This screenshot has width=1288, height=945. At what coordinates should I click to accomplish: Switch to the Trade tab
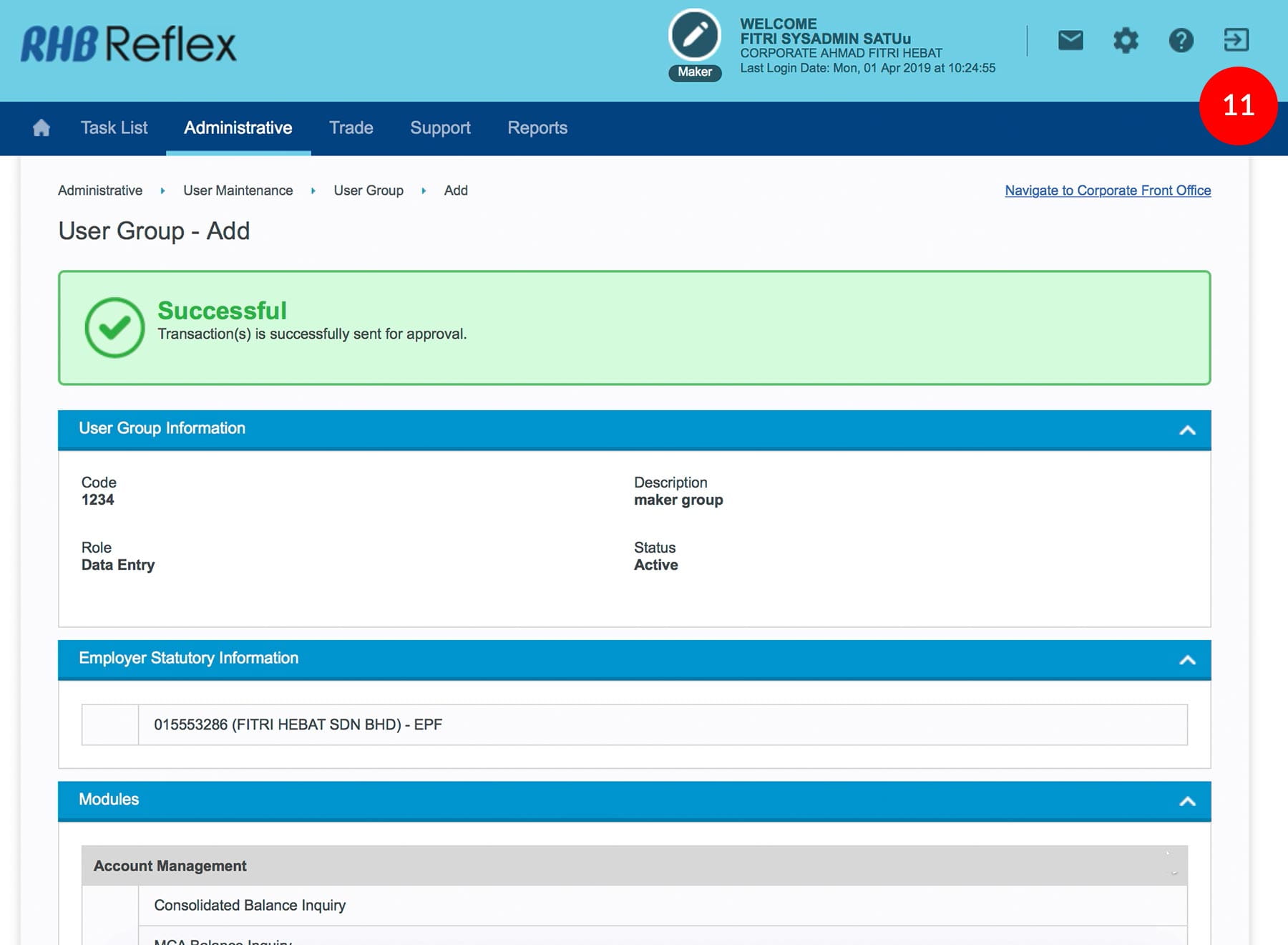[x=351, y=128]
